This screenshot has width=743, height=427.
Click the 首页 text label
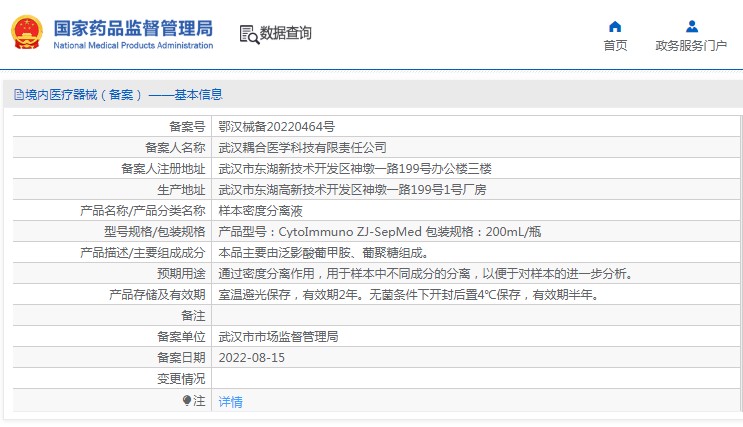(615, 45)
